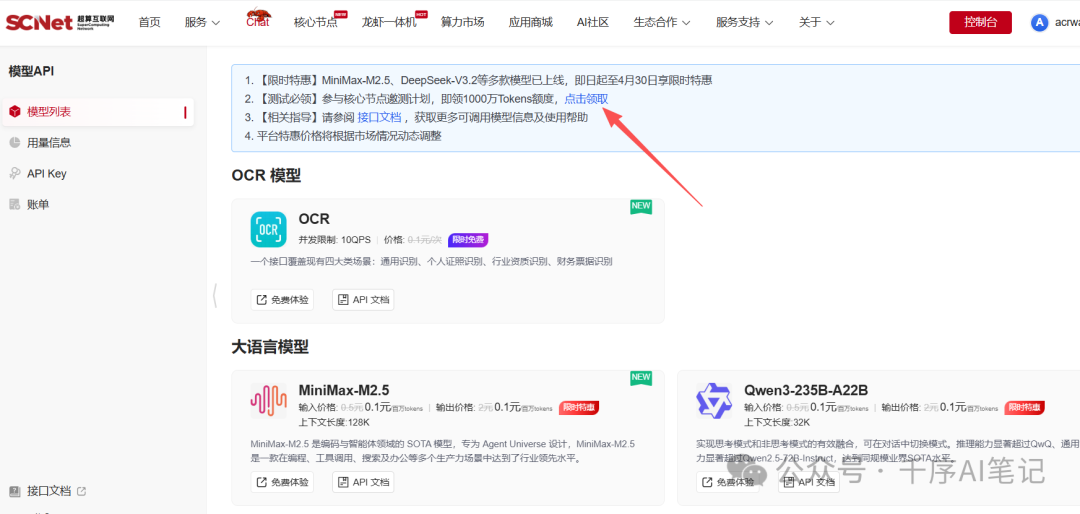
Task: Open the Chat lobster icon link
Action: click(258, 18)
